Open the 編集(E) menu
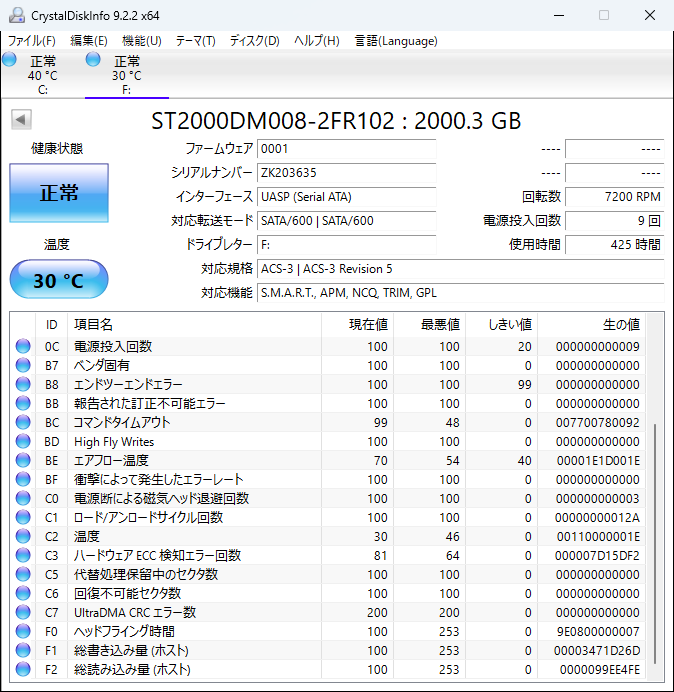 (x=89, y=41)
